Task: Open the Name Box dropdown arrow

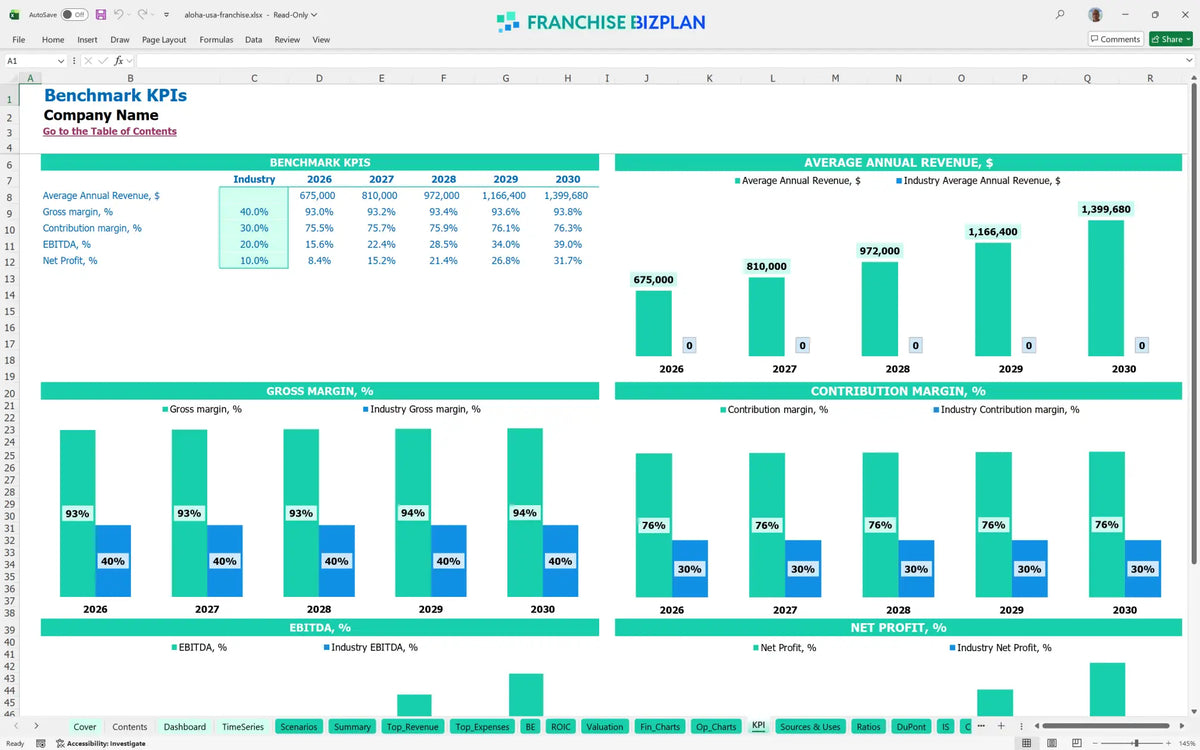Action: point(61,61)
